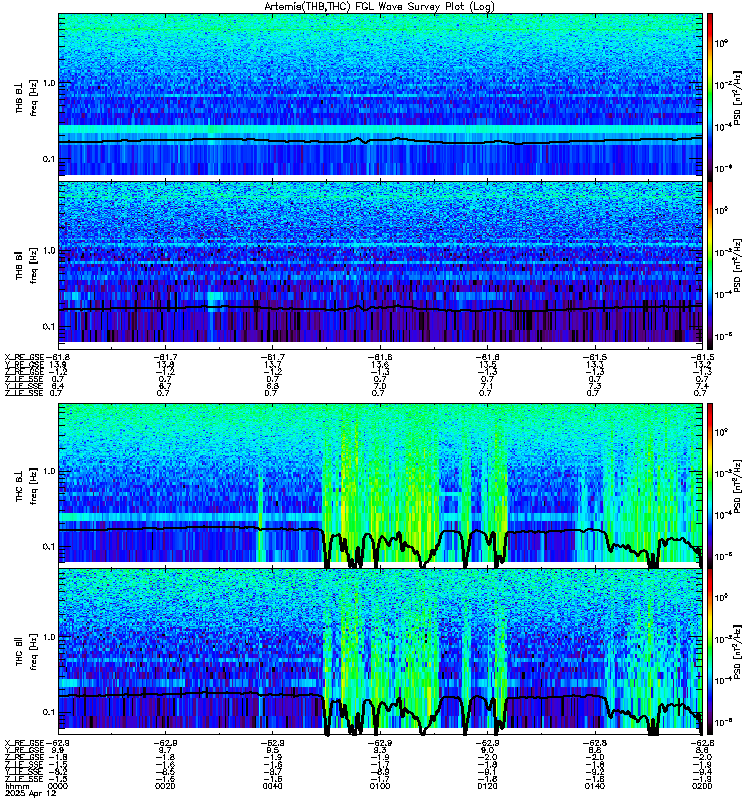Click the PSD [nT²/Hz] label of THC B⊥ color bar
The height and width of the screenshot is (800, 750).
(x=738, y=486)
